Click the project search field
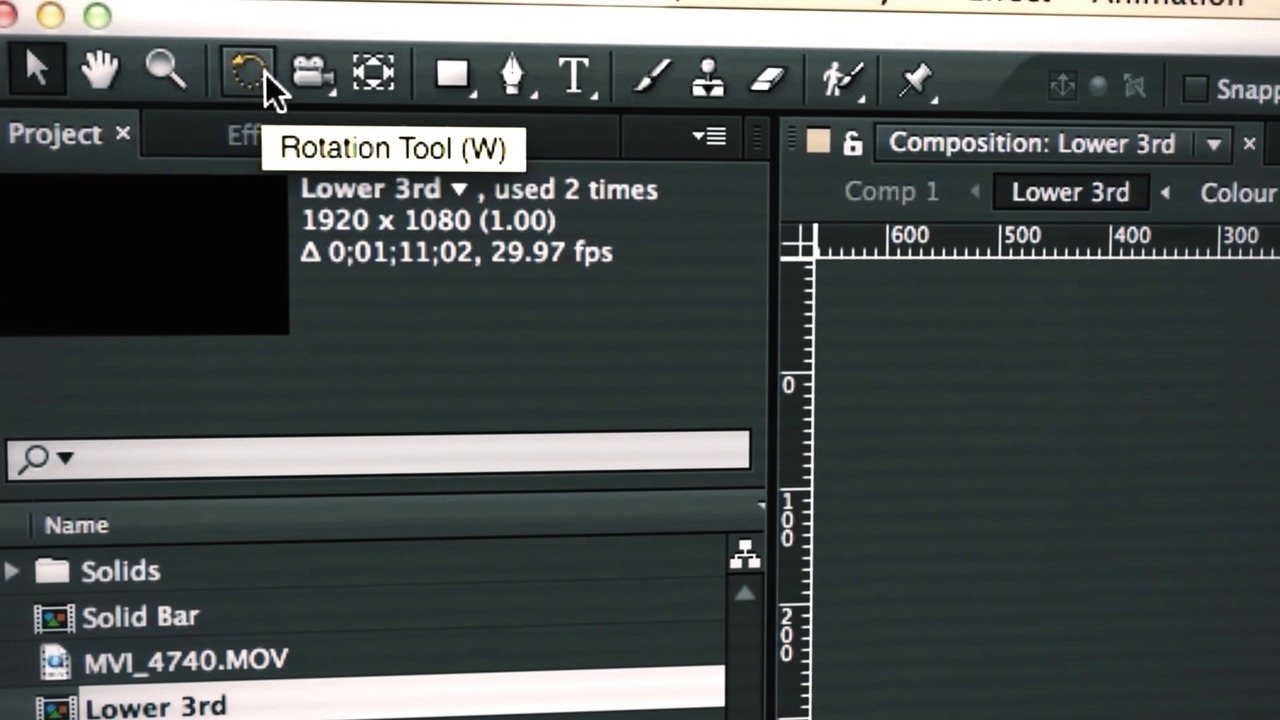This screenshot has height=720, width=1280. point(378,455)
